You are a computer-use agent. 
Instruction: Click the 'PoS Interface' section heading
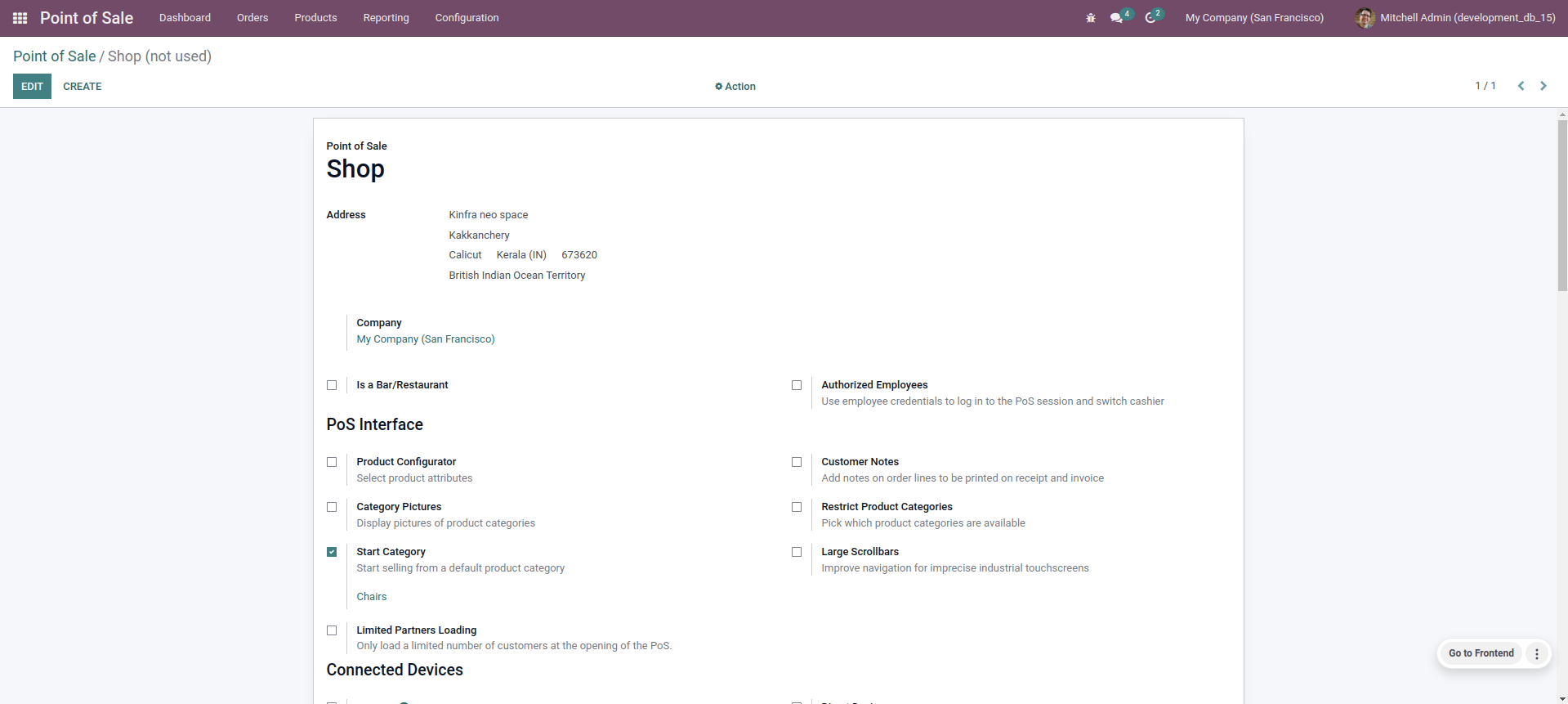375,425
